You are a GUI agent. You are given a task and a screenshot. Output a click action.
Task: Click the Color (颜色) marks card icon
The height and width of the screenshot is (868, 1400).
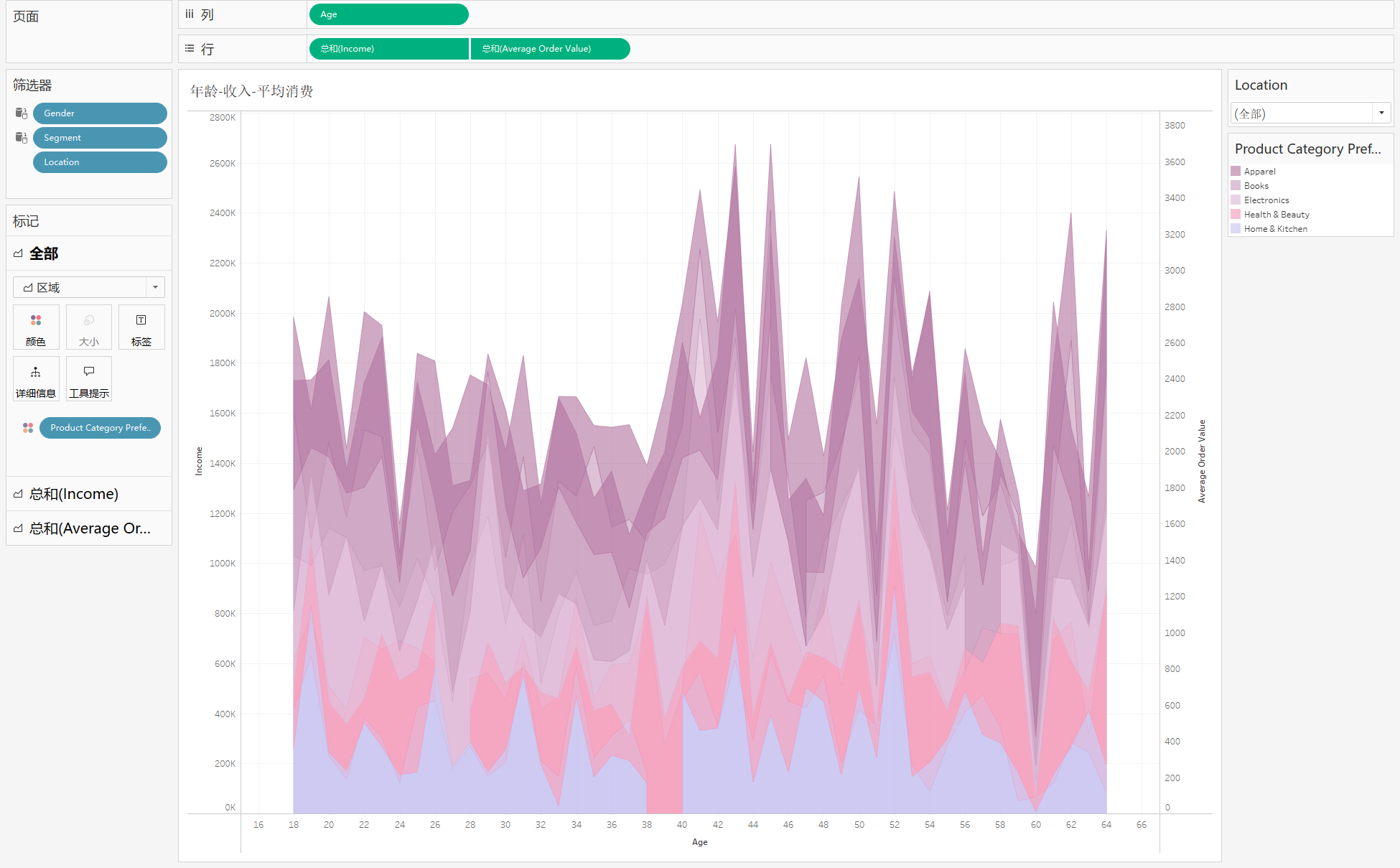click(x=36, y=327)
